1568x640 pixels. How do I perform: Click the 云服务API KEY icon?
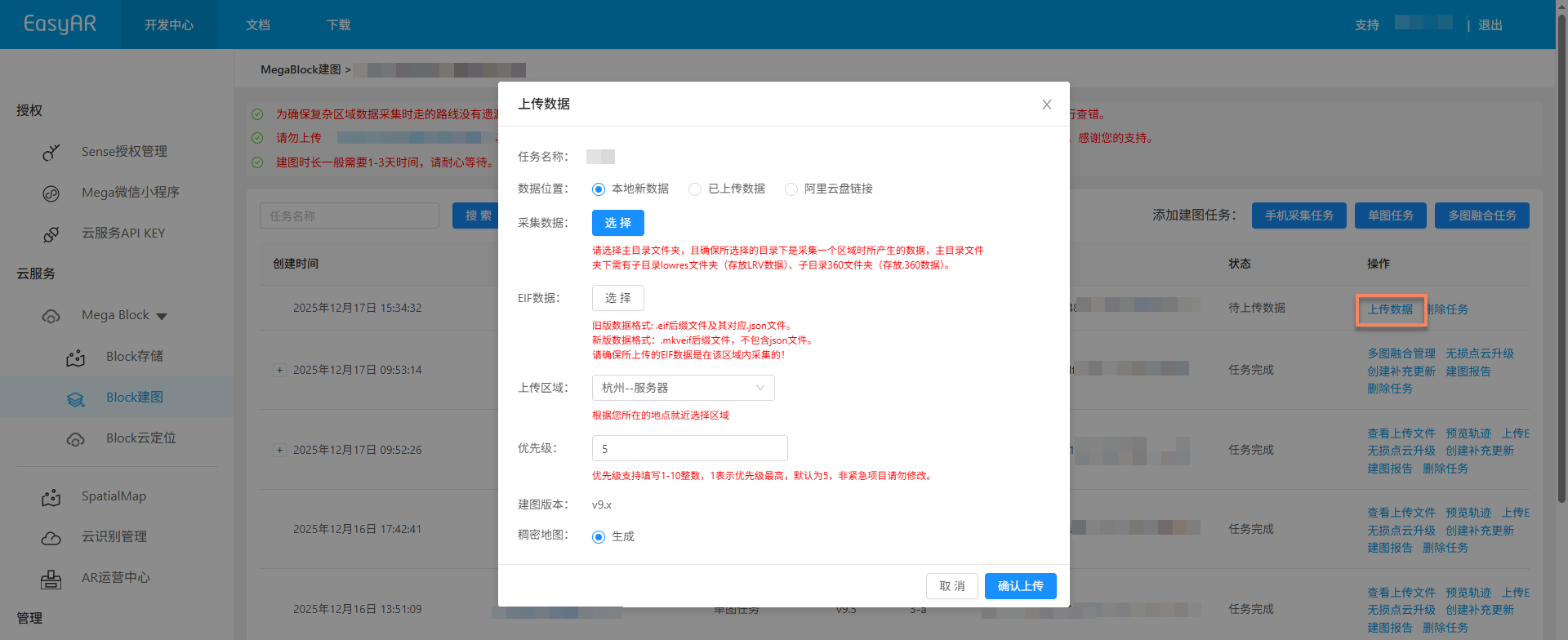(x=51, y=234)
